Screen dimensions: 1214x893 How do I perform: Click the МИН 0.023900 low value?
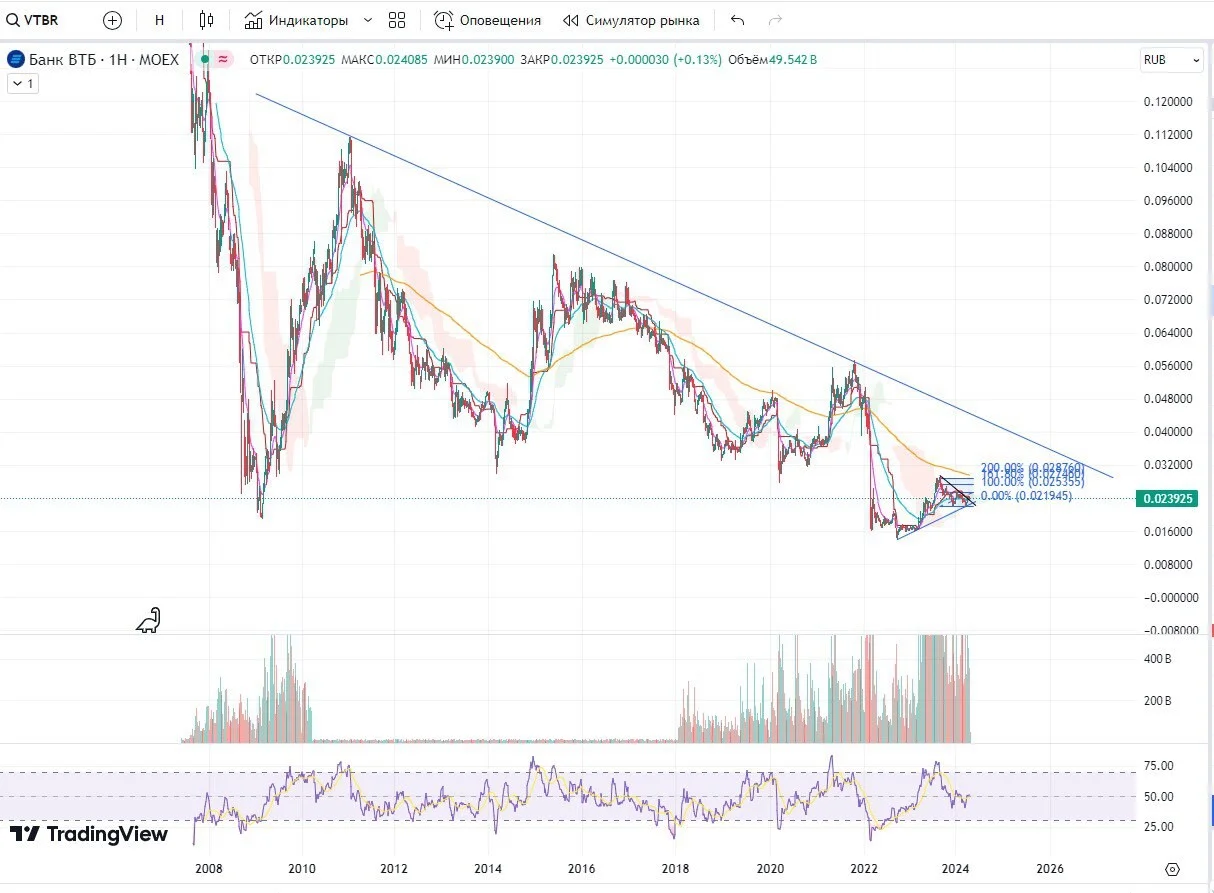(474, 60)
